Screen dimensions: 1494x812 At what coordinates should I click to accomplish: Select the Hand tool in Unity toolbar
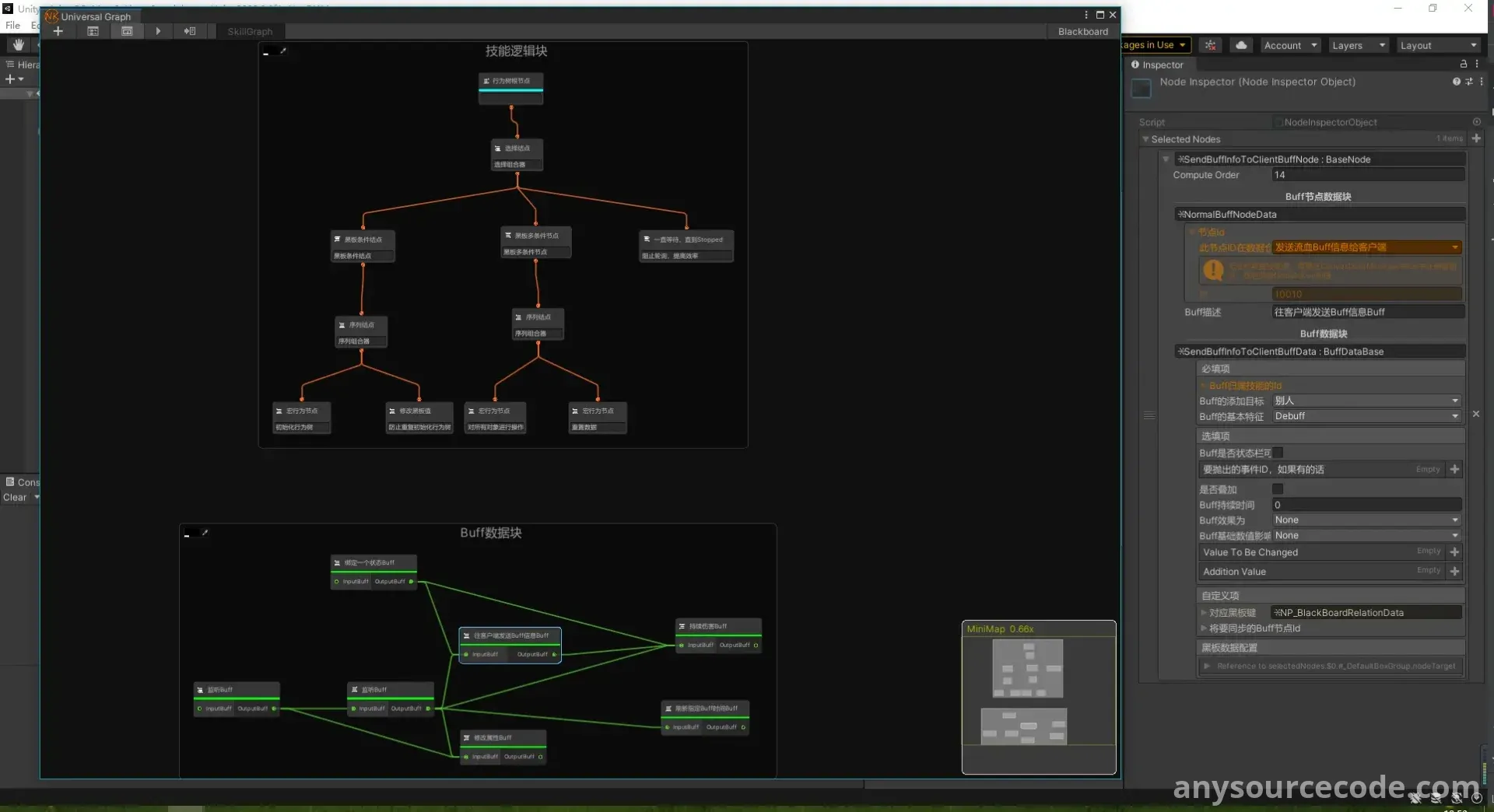[x=19, y=45]
